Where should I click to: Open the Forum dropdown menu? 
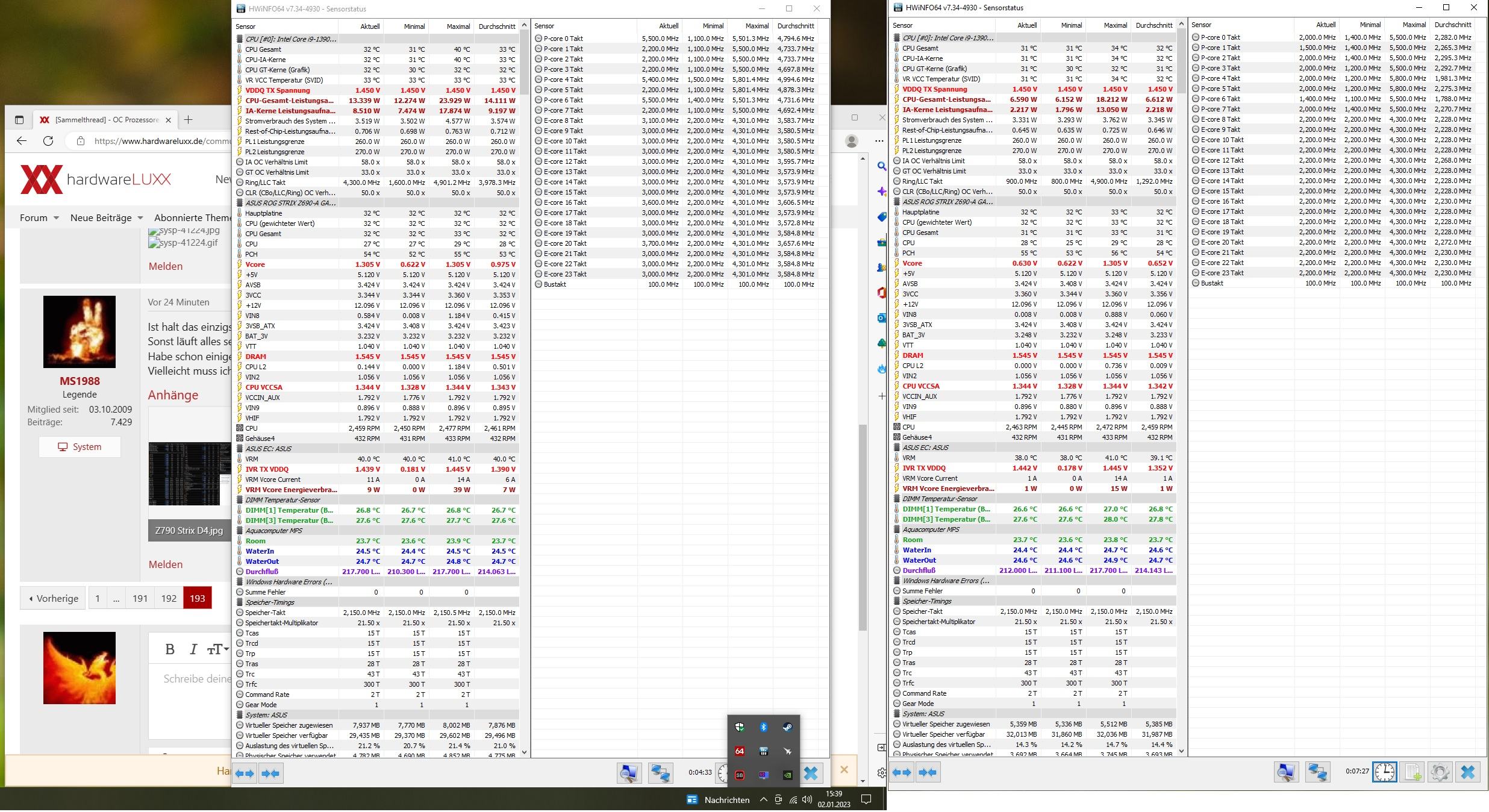(39, 217)
